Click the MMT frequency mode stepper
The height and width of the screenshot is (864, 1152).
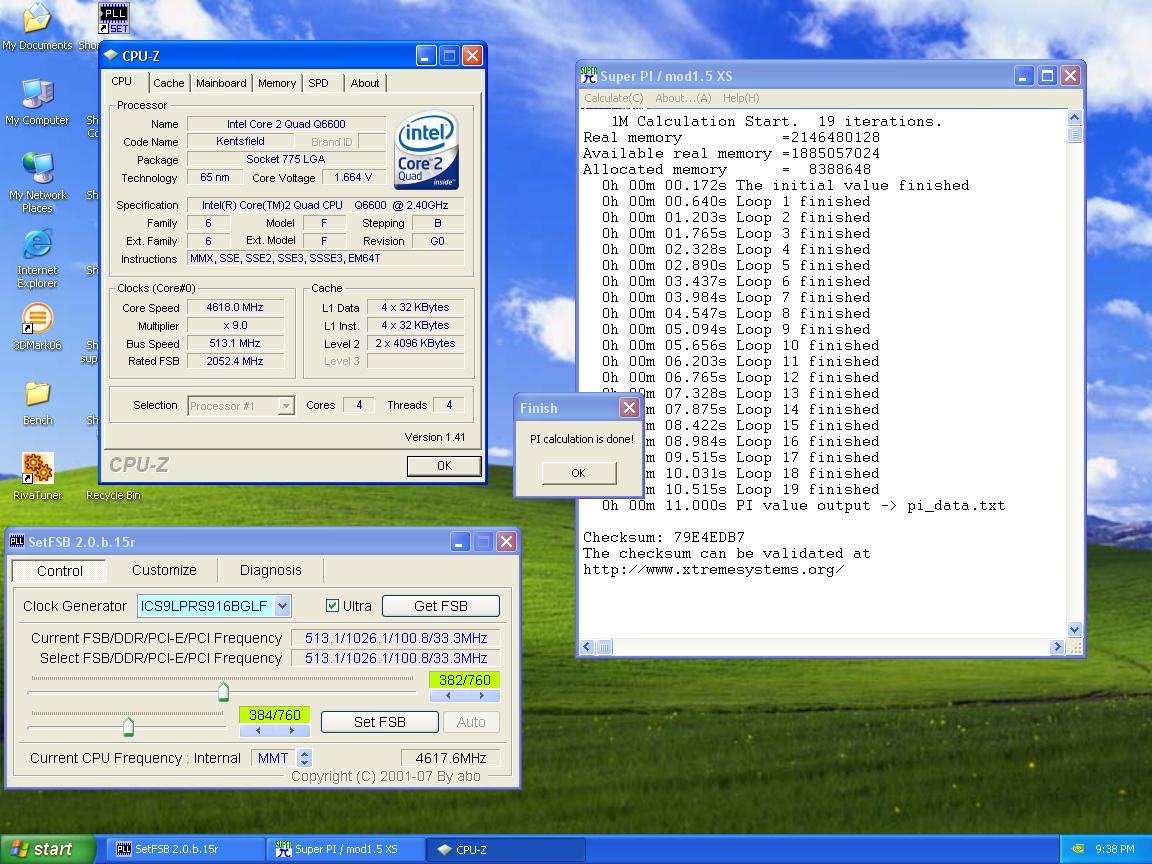tap(305, 758)
